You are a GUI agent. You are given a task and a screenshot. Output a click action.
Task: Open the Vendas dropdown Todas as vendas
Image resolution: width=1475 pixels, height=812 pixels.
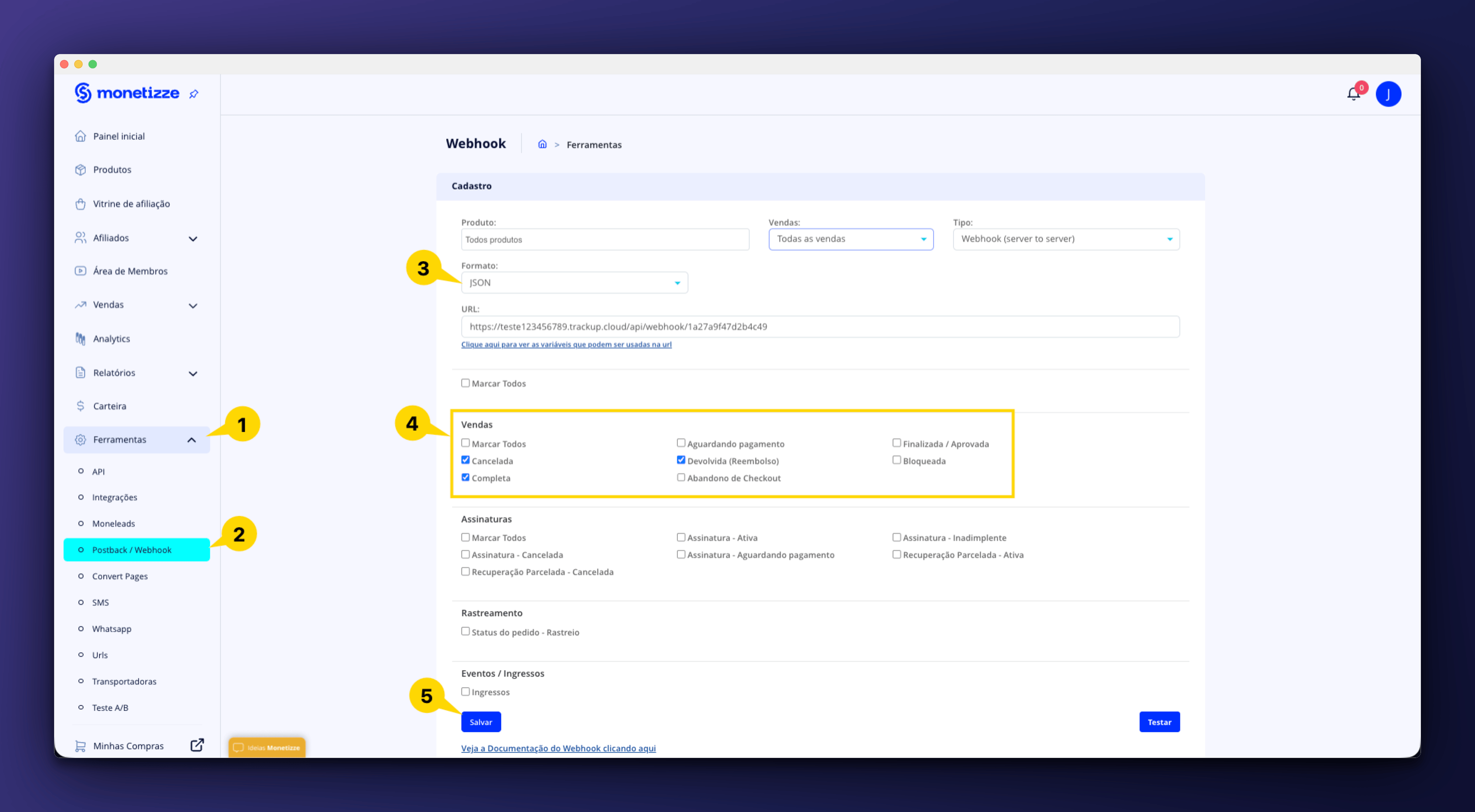(x=851, y=239)
